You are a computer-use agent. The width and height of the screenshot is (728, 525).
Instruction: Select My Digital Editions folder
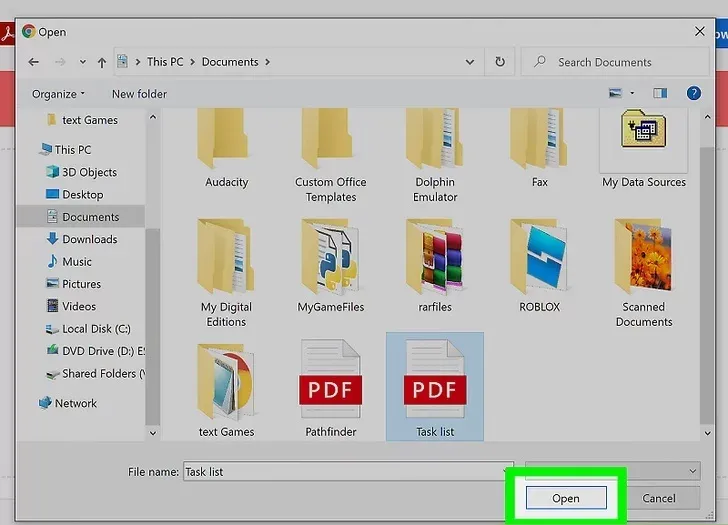click(226, 273)
